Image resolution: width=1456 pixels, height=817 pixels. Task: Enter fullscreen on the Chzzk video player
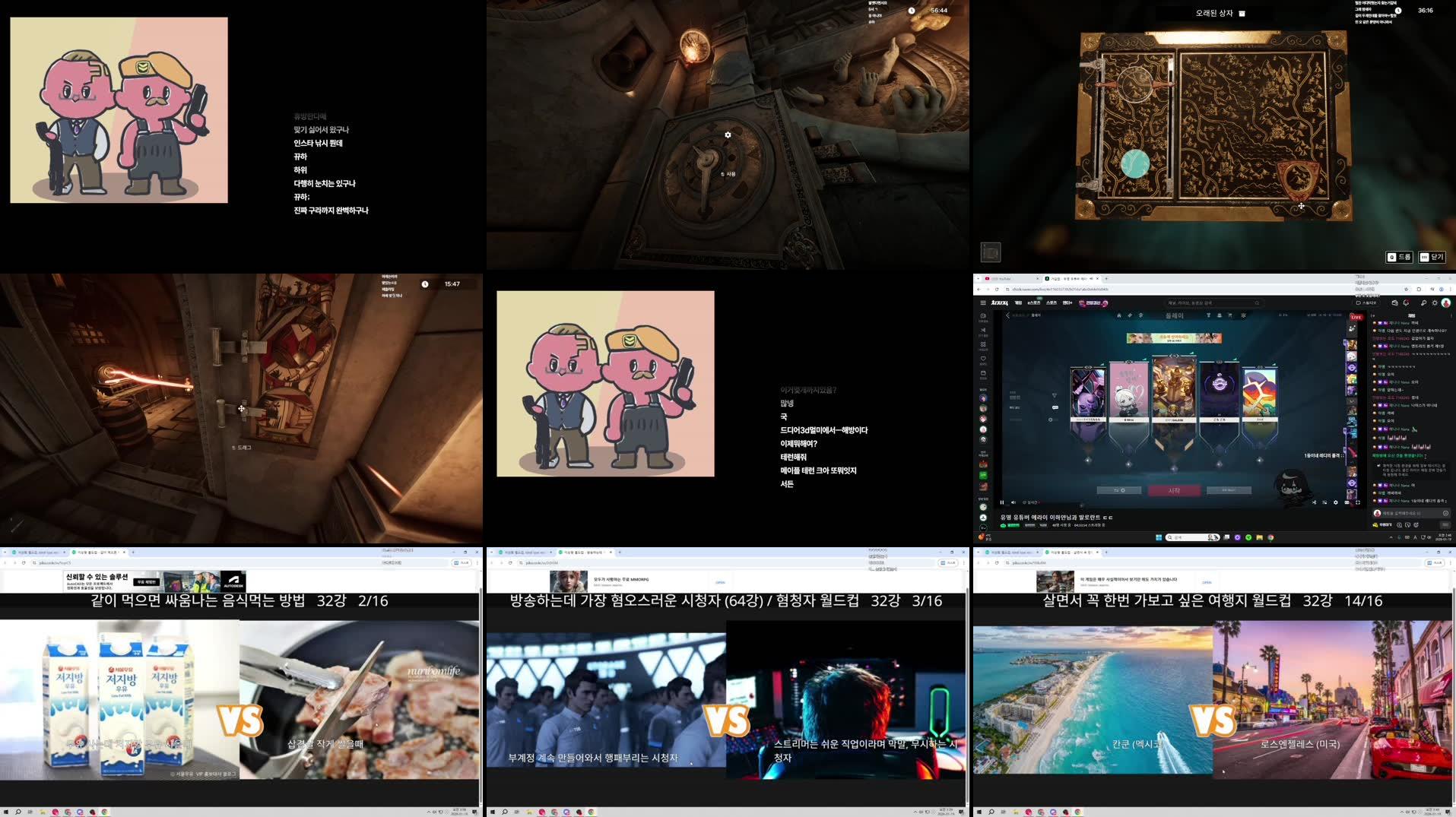click(x=1358, y=502)
